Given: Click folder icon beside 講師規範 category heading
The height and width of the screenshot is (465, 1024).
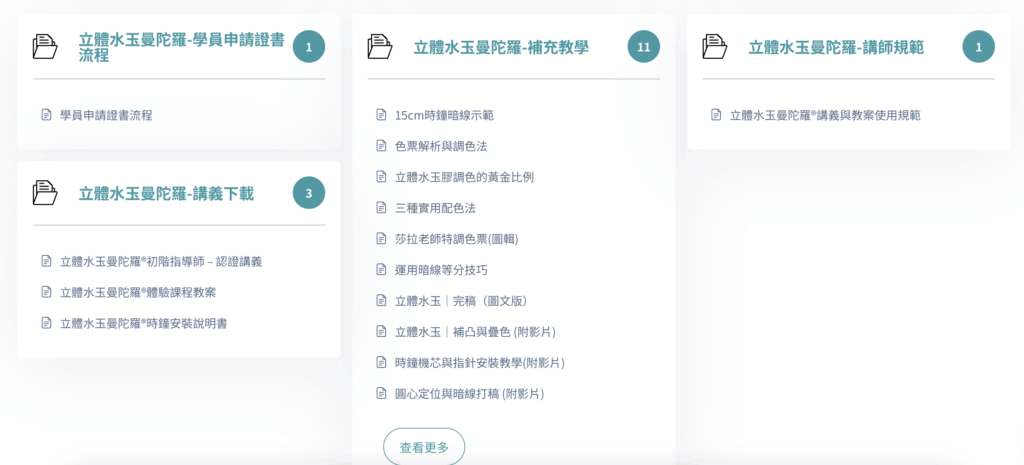Looking at the screenshot, I should coord(715,47).
